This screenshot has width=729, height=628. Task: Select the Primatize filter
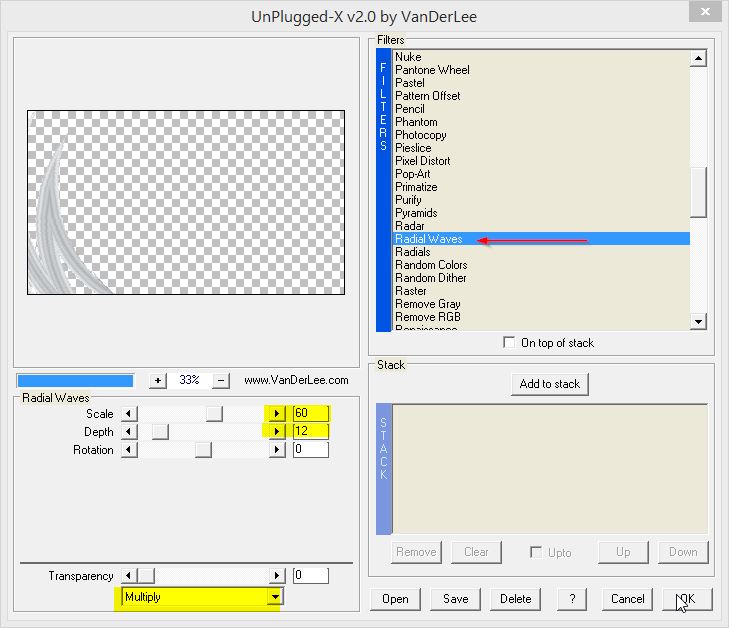(x=416, y=187)
